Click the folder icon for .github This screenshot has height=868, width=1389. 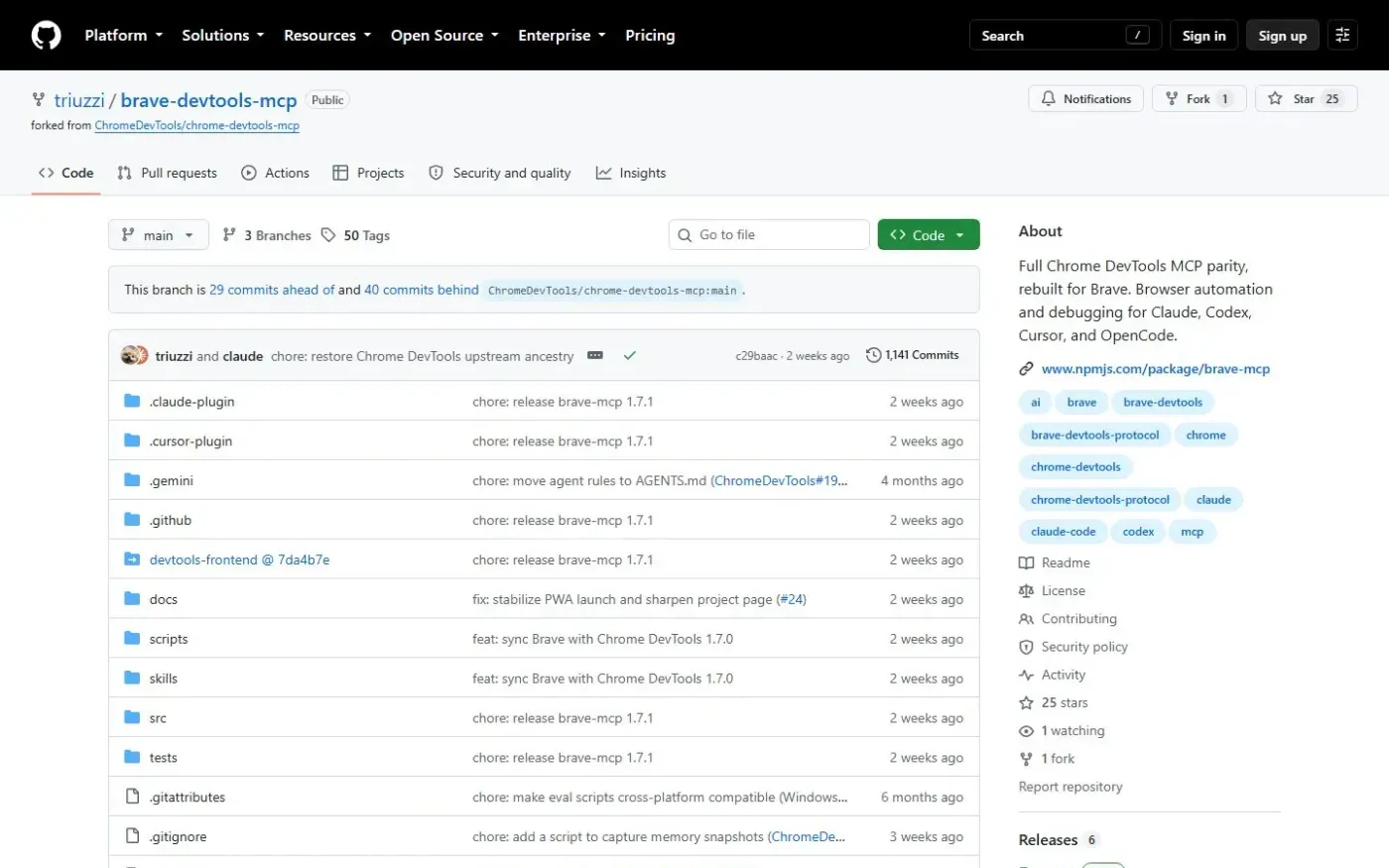132,520
